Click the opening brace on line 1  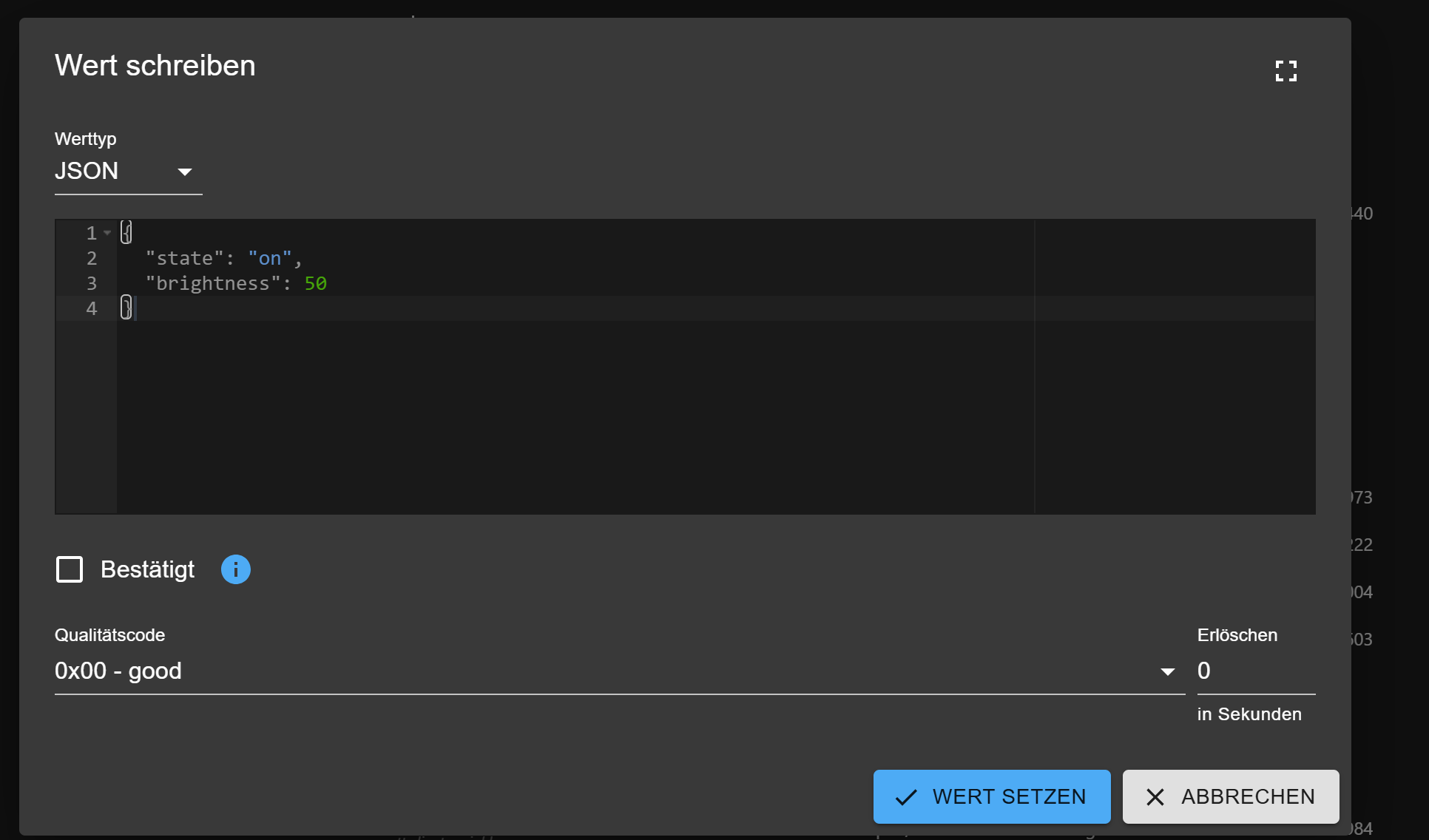[x=126, y=233]
